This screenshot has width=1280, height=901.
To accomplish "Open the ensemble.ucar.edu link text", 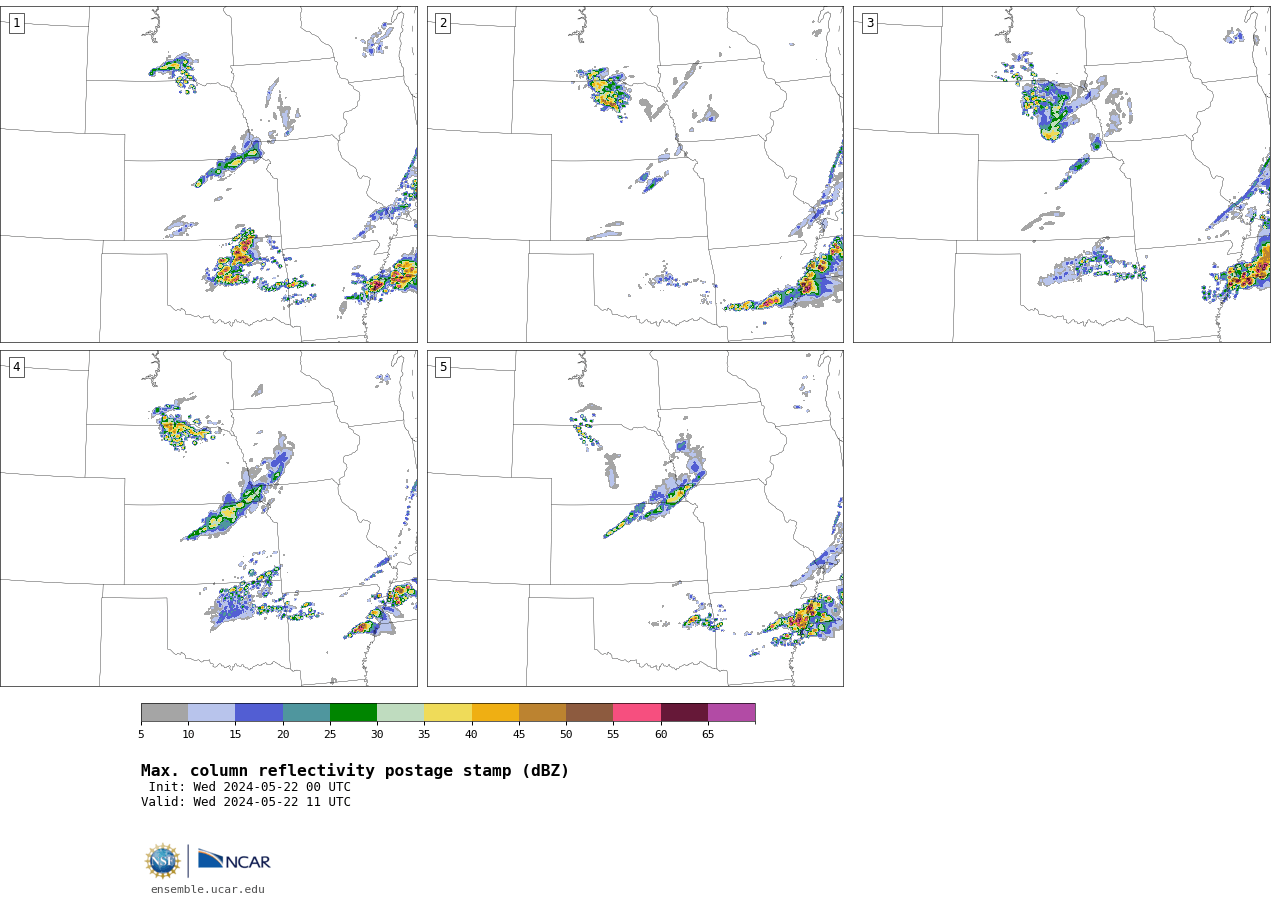I will pos(208,889).
